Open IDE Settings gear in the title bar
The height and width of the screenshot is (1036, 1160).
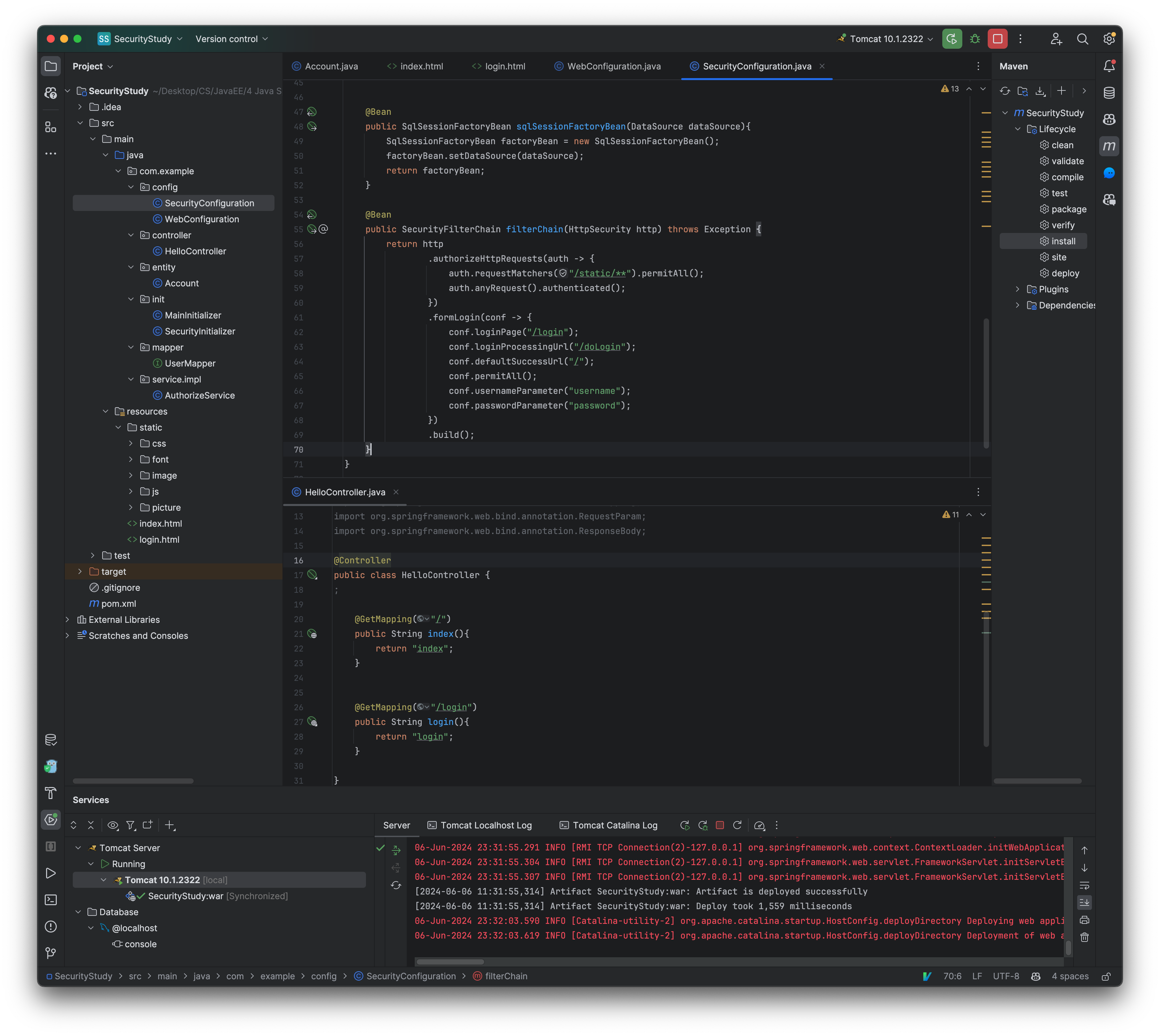(1109, 39)
